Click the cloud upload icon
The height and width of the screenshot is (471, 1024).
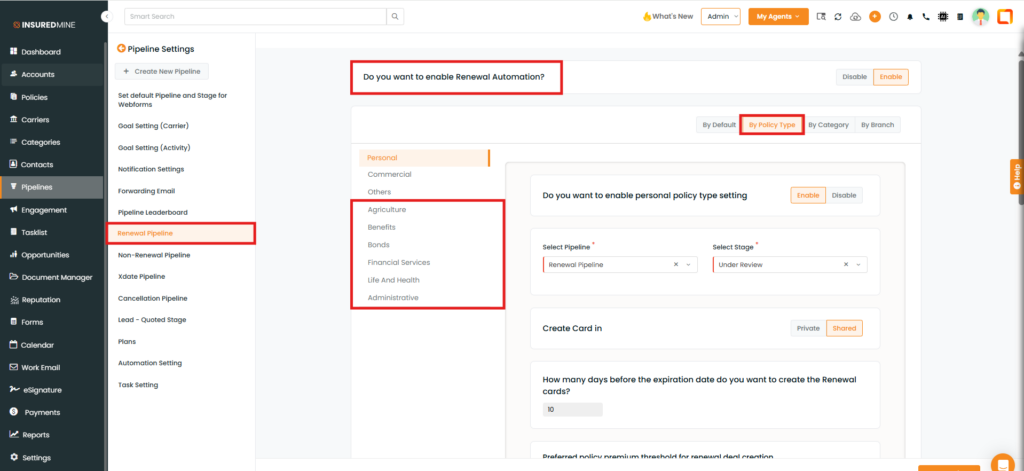tap(855, 17)
